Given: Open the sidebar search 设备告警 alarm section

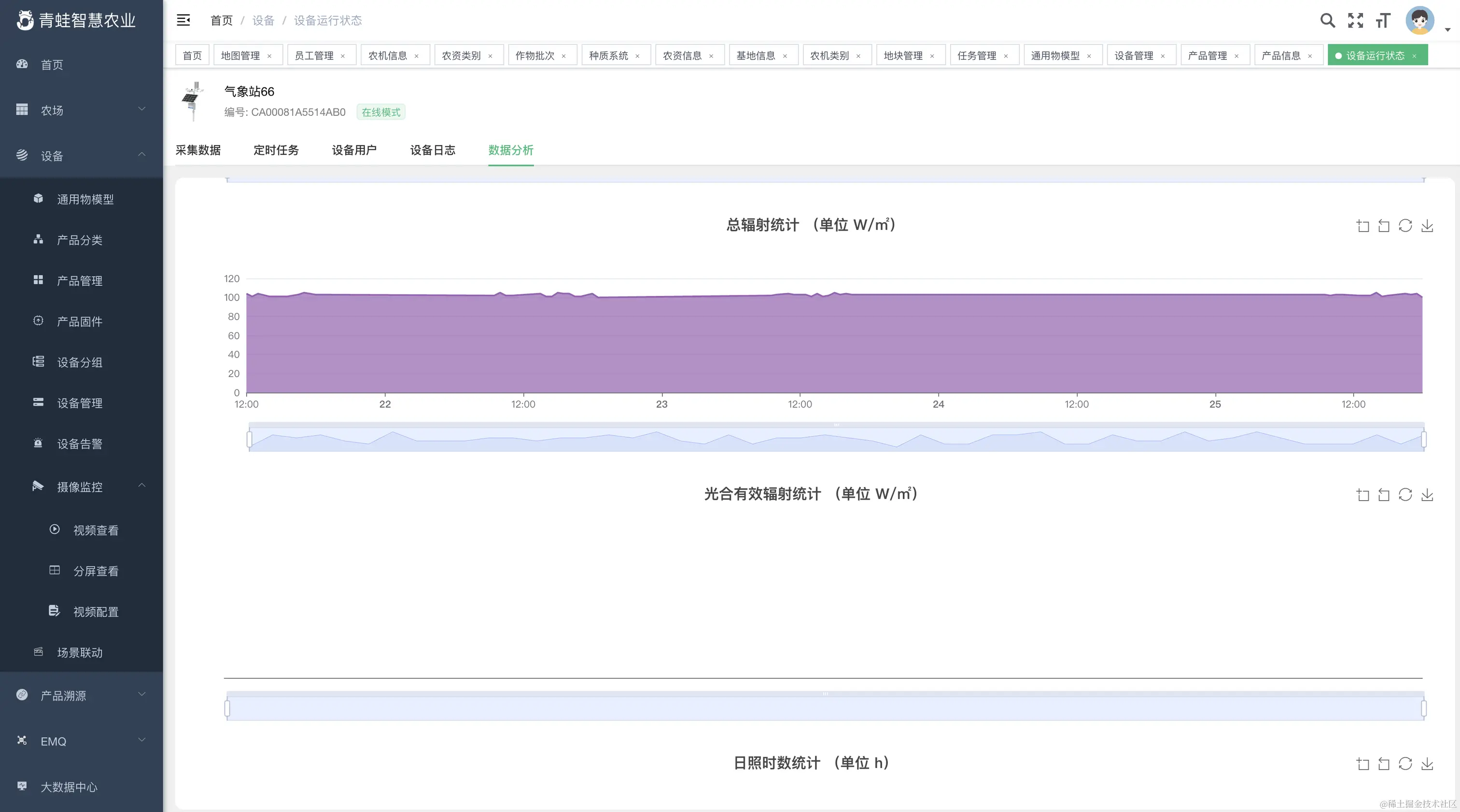Looking at the screenshot, I should coord(81,444).
